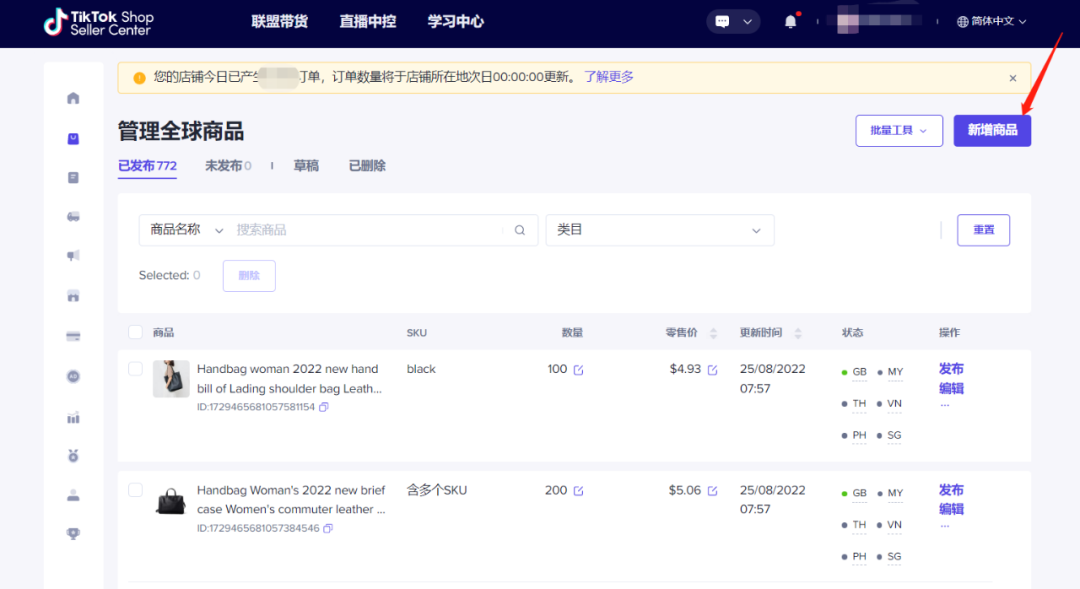Check the second product's briefcase checkbox
The image size is (1080, 589).
click(136, 490)
